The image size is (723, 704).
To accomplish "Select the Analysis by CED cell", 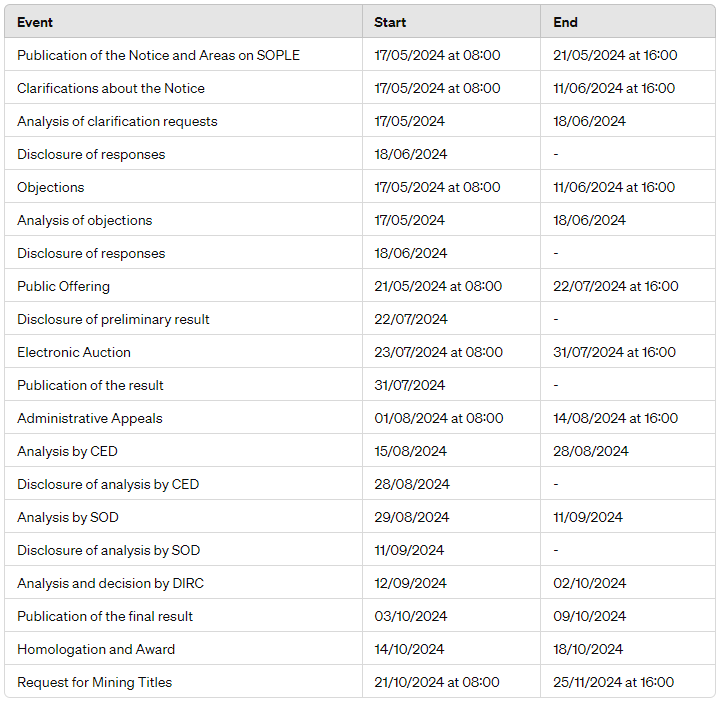I will (67, 451).
